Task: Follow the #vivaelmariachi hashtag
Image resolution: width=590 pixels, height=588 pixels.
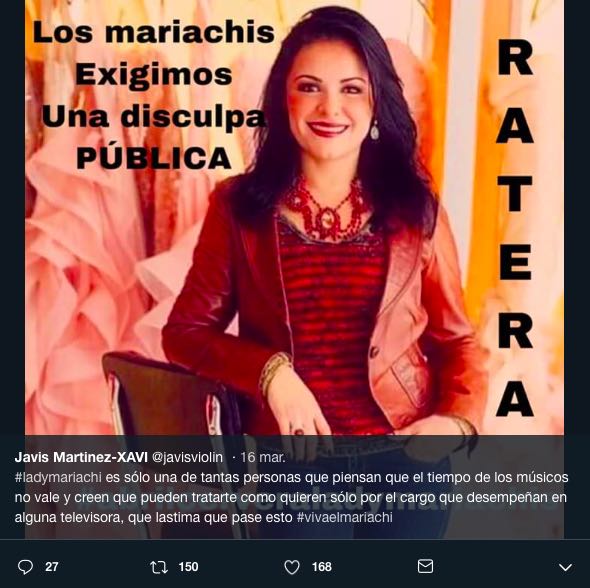Action: (345, 517)
